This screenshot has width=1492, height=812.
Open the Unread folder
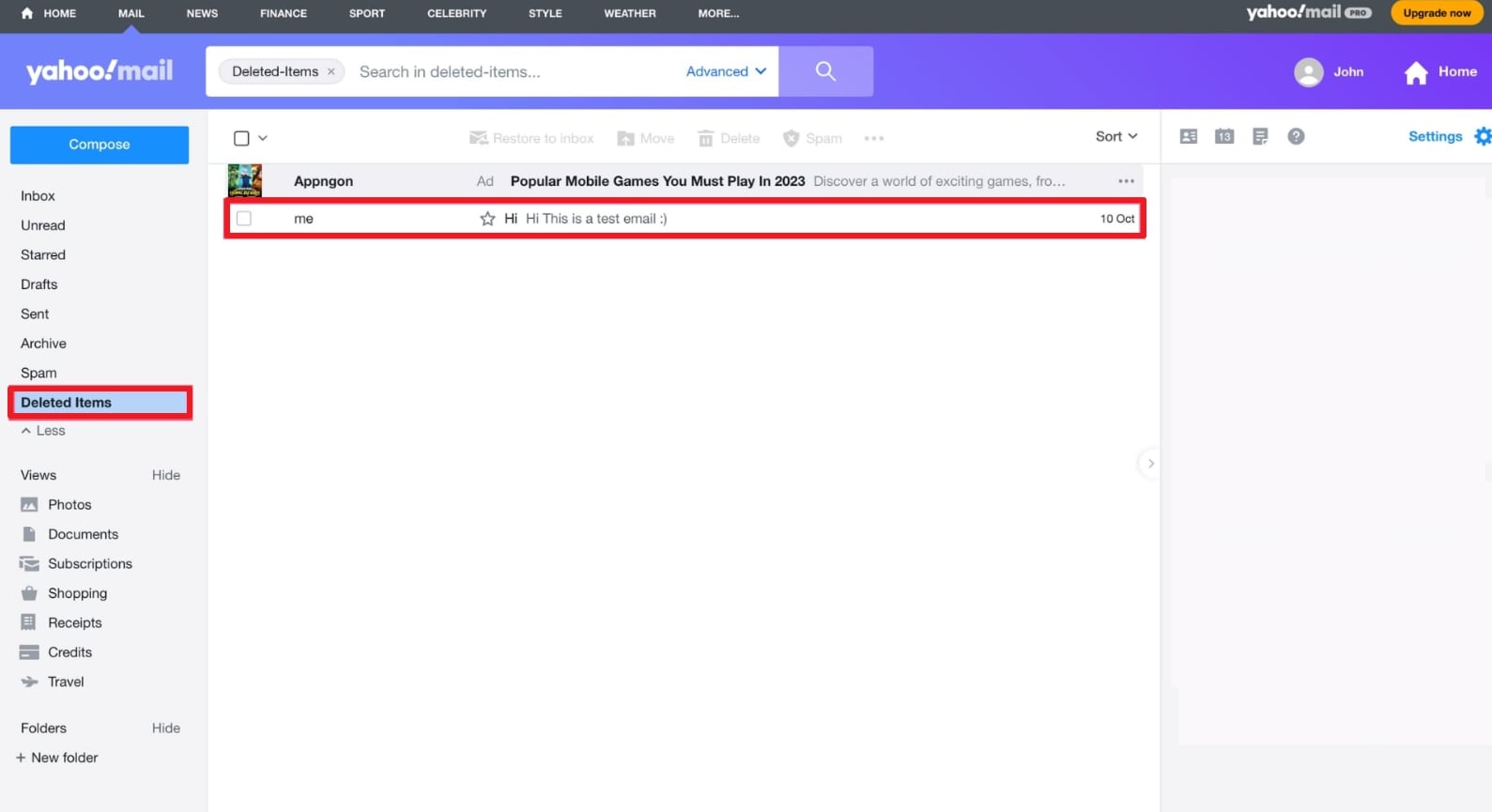(x=43, y=225)
